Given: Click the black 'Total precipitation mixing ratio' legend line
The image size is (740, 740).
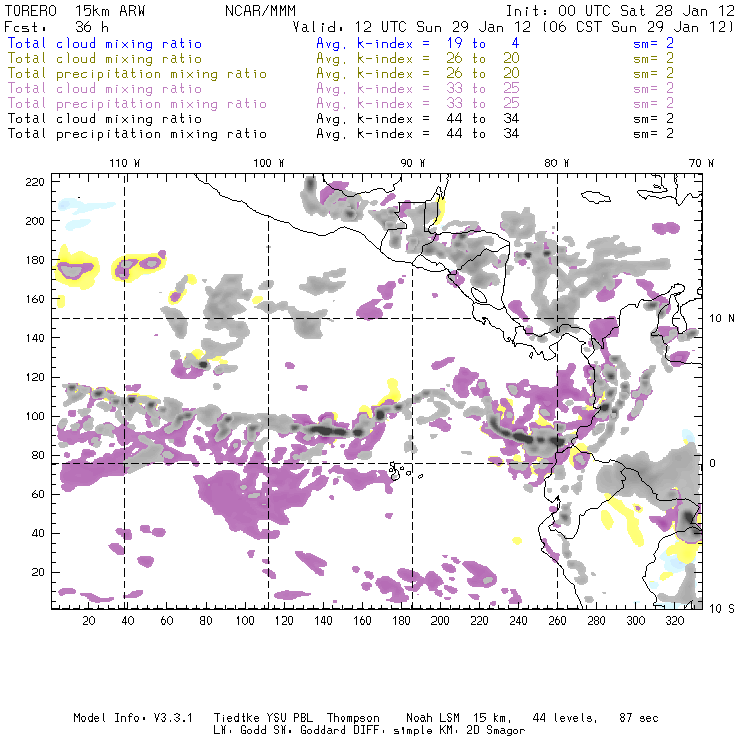Looking at the screenshot, I should click(x=137, y=134).
